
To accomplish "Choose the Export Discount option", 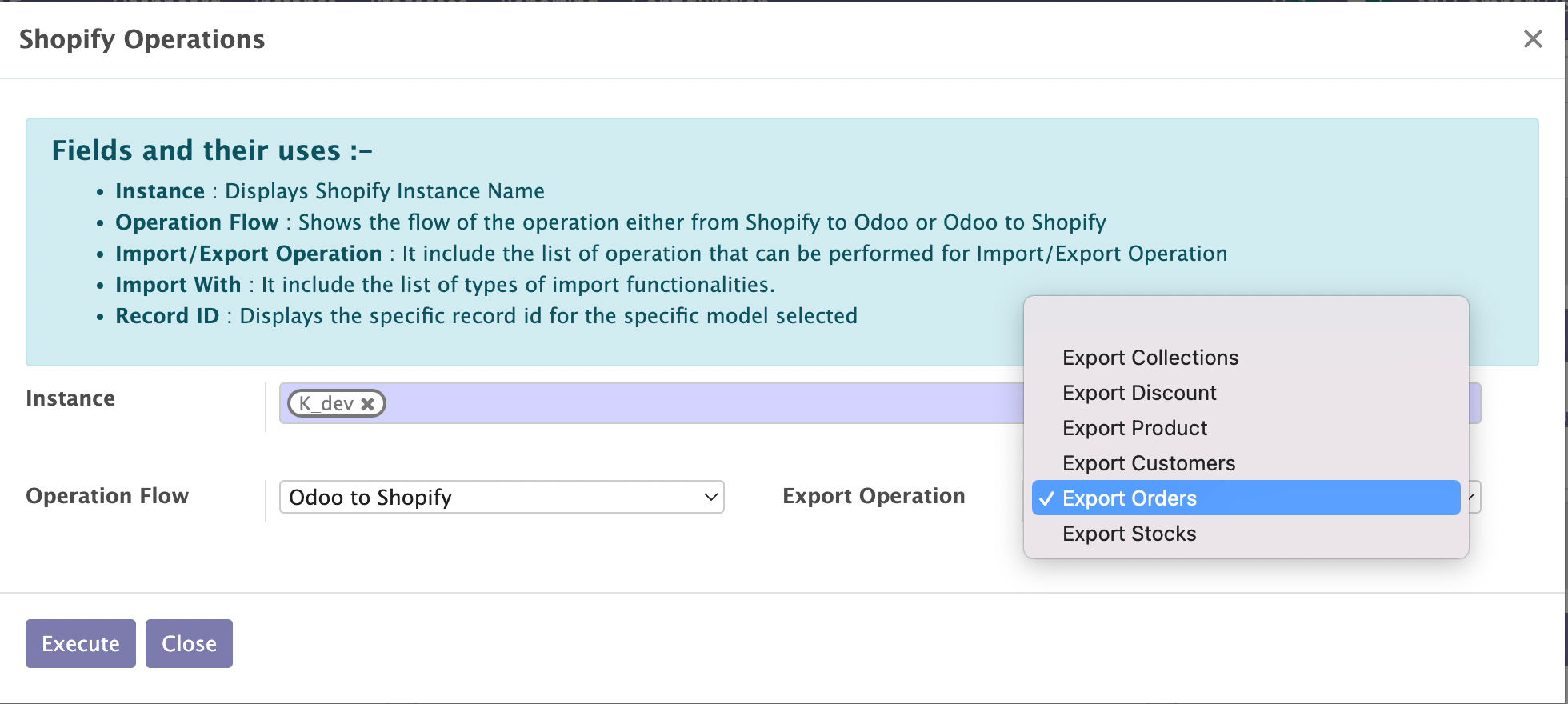I will point(1138,393).
